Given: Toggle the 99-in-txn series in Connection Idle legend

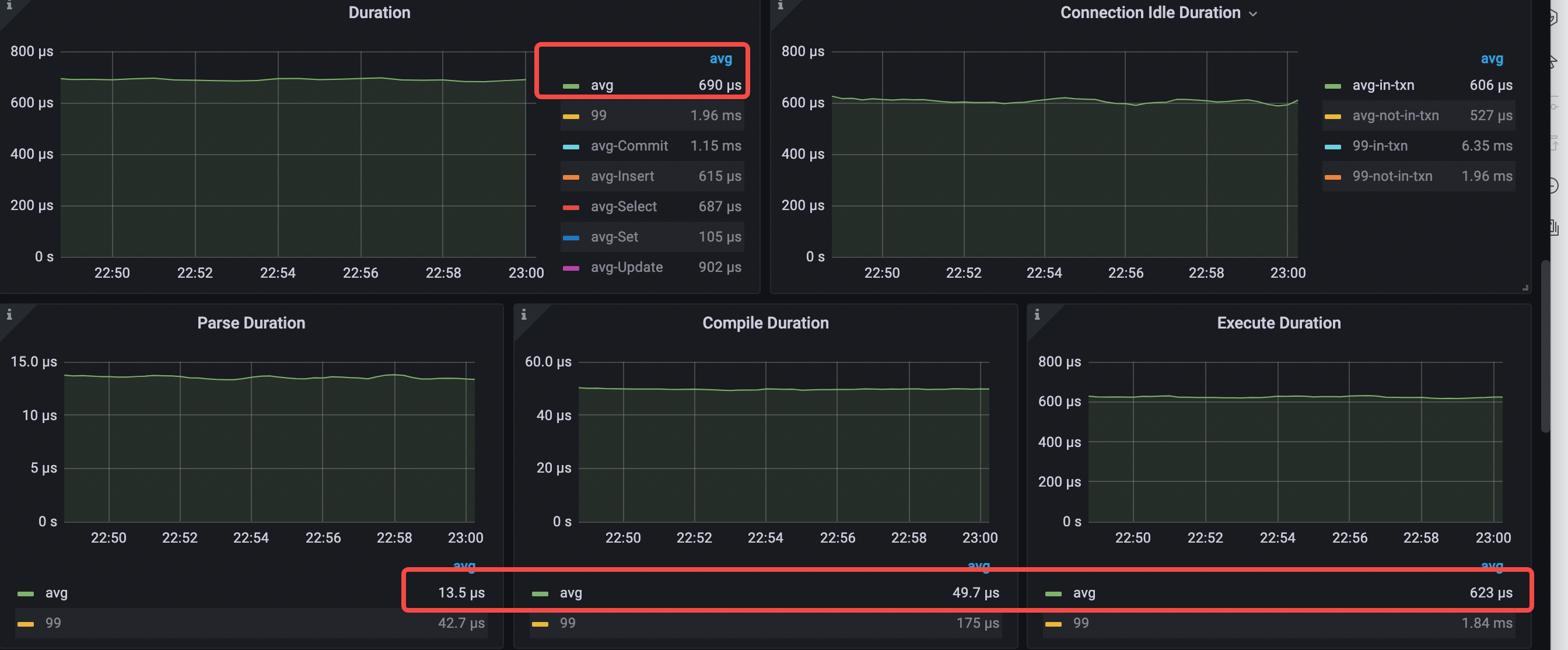Looking at the screenshot, I should (1380, 145).
